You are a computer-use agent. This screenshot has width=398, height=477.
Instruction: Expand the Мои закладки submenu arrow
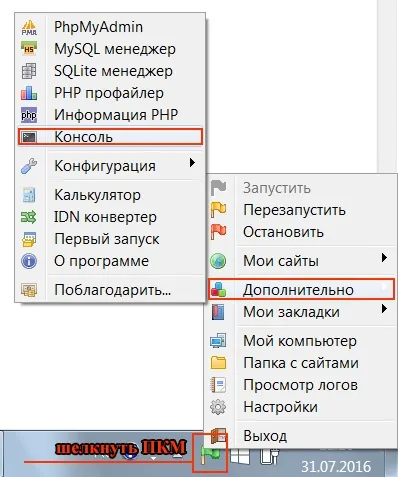click(x=384, y=309)
